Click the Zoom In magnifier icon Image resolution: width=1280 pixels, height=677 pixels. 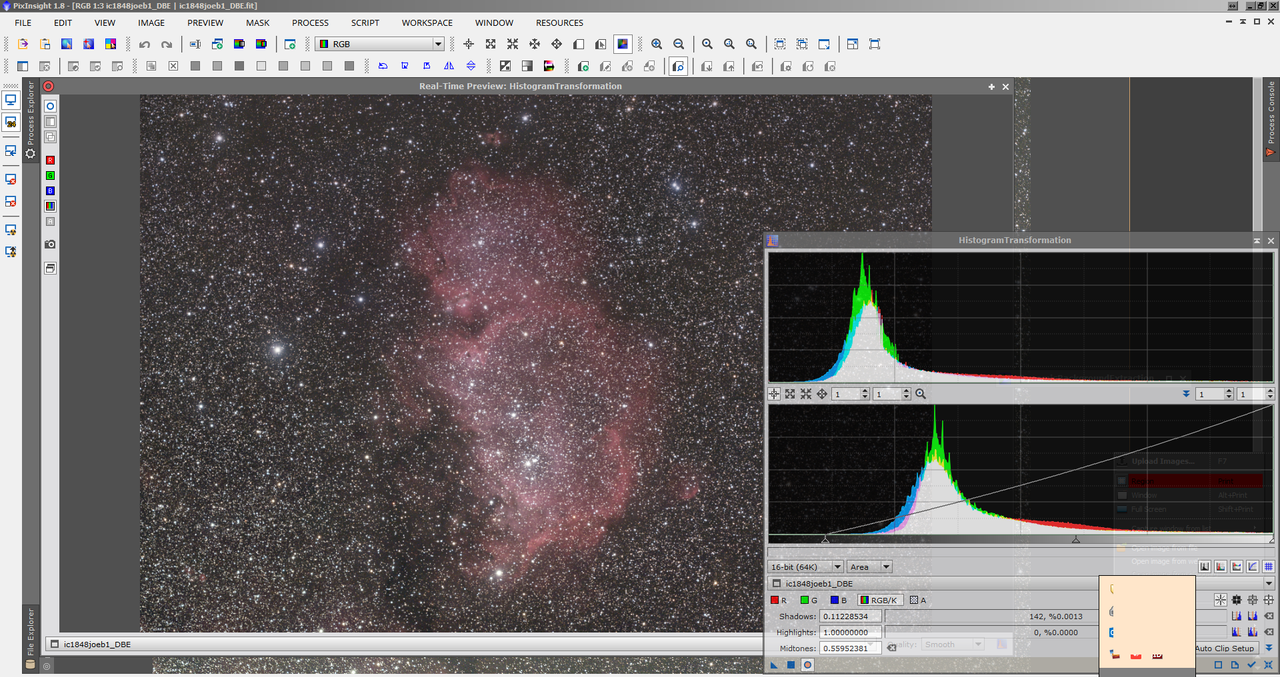point(657,44)
